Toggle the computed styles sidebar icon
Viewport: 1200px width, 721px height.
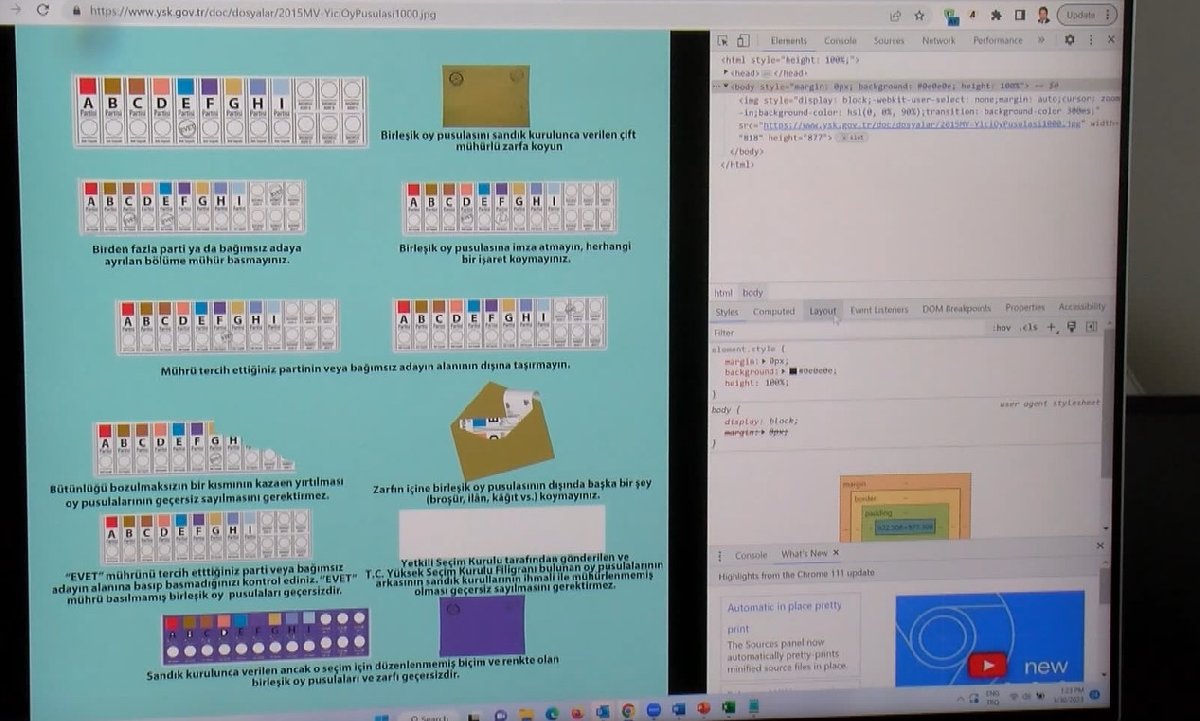1091,327
